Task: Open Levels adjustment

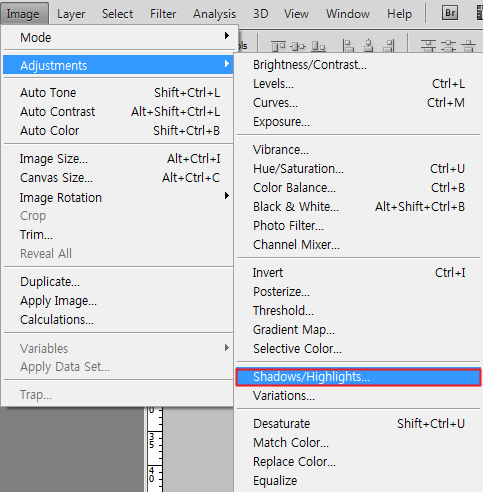Action: pos(358,84)
